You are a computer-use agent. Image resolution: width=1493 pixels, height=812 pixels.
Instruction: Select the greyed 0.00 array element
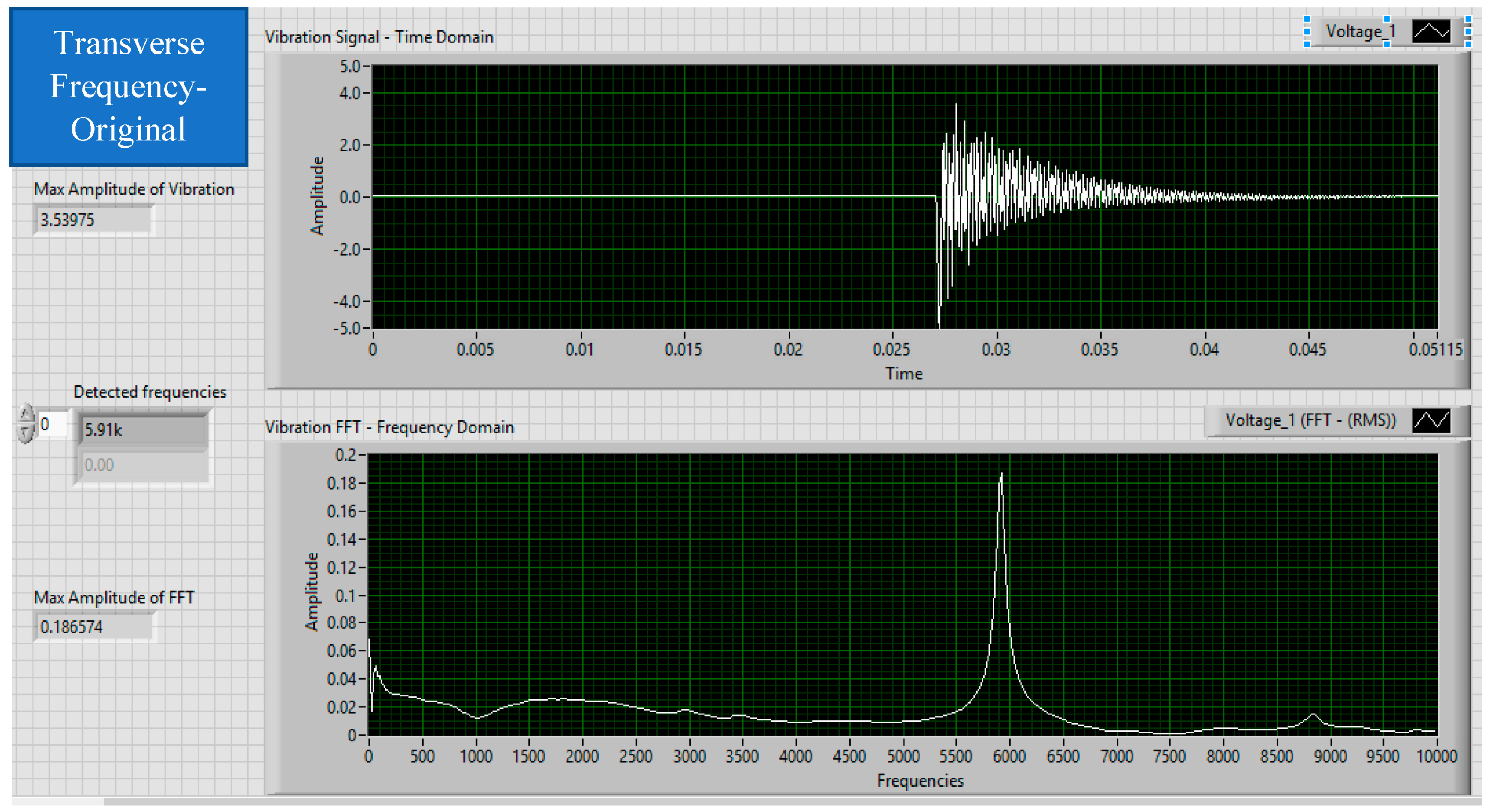click(x=142, y=465)
